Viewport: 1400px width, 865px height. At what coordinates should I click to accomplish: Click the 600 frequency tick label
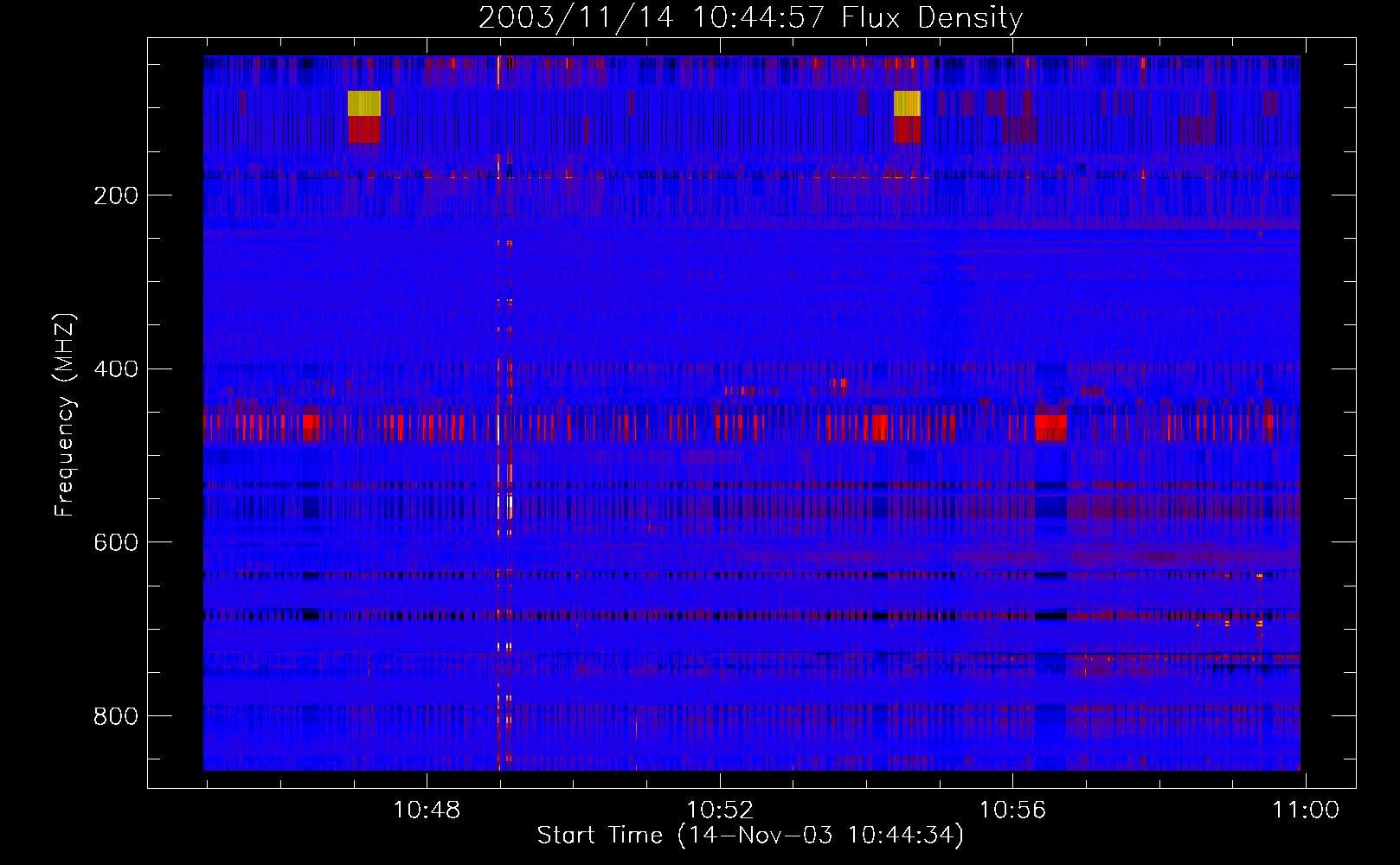pos(116,542)
